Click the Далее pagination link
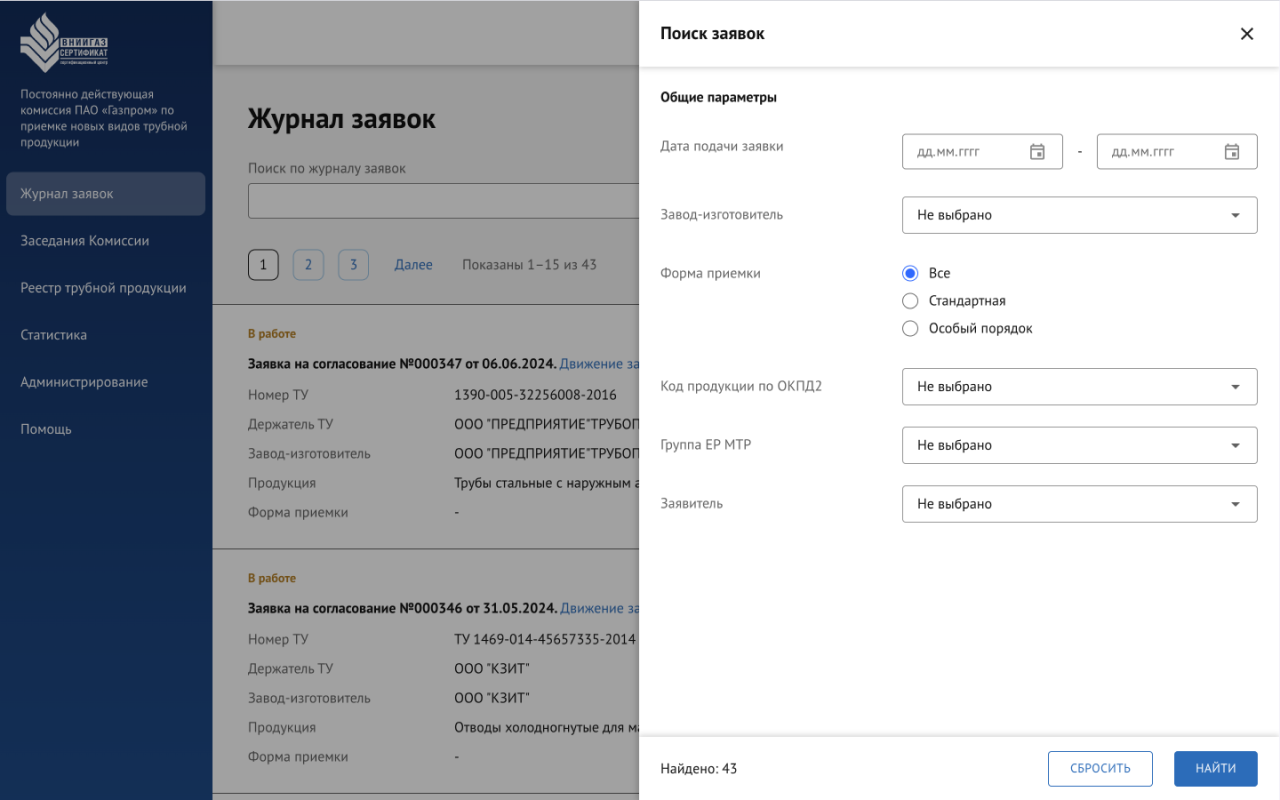Image resolution: width=1280 pixels, height=800 pixels. click(x=413, y=265)
